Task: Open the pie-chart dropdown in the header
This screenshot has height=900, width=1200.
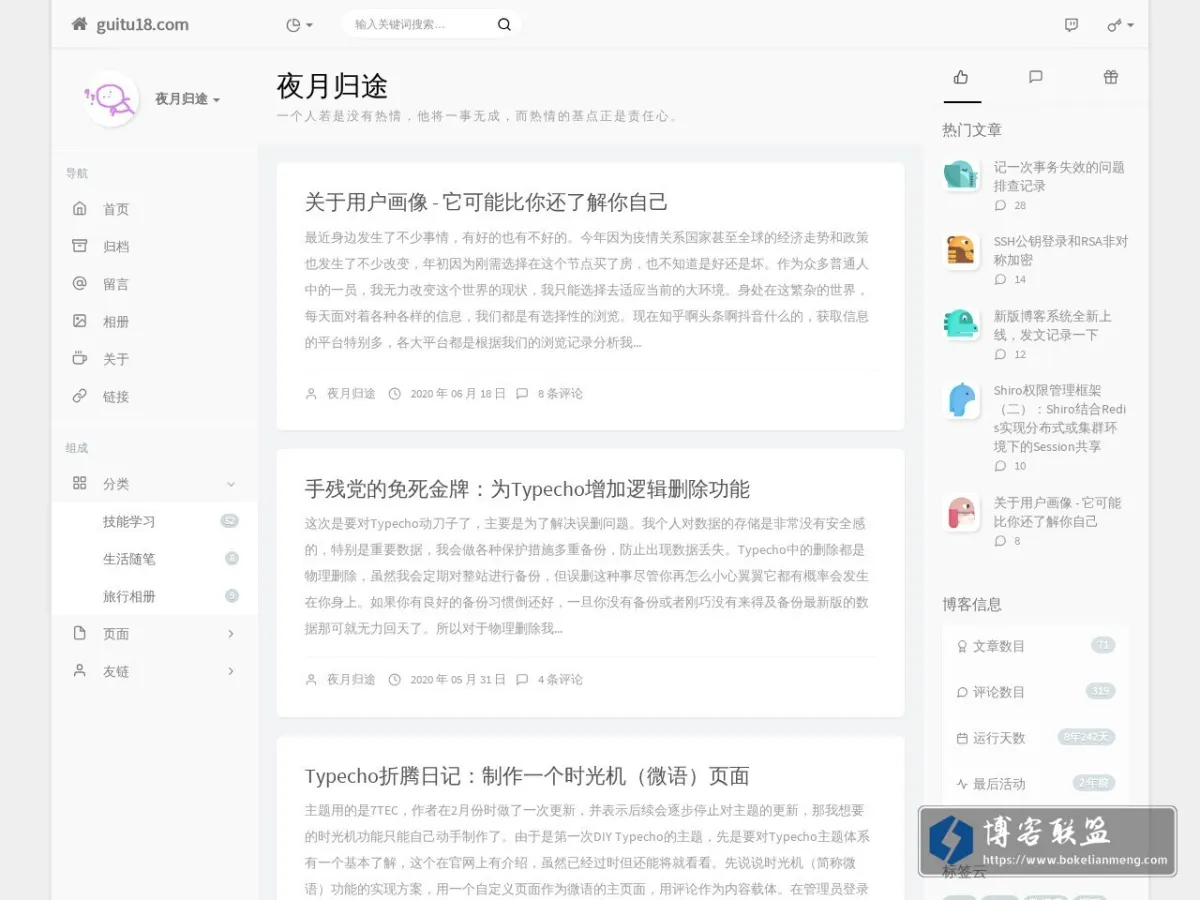Action: [299, 25]
